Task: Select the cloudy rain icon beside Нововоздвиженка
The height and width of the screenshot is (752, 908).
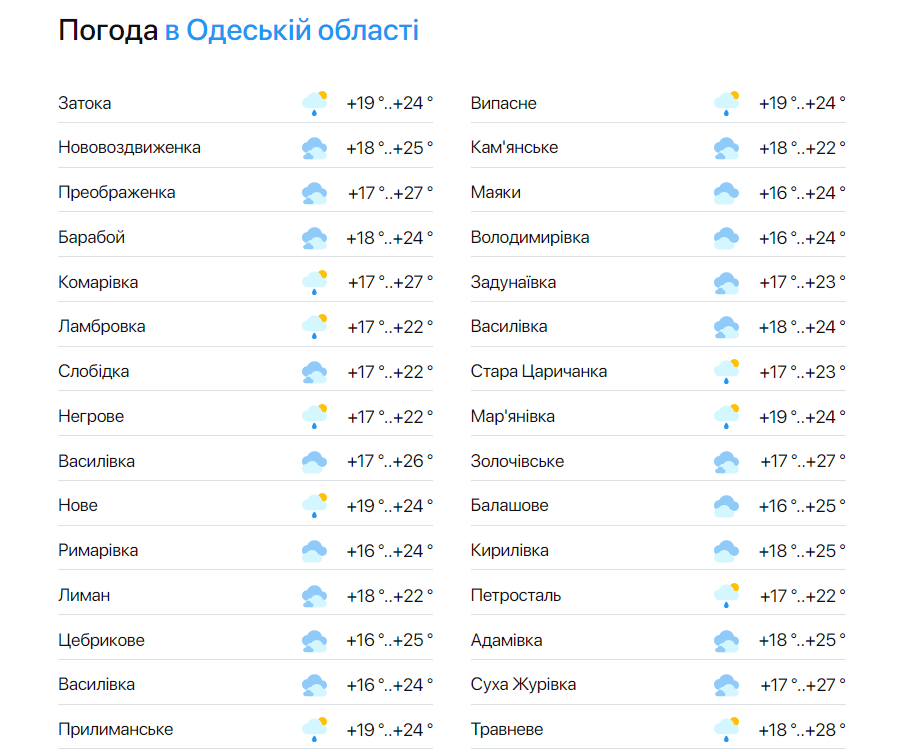Action: point(315,146)
